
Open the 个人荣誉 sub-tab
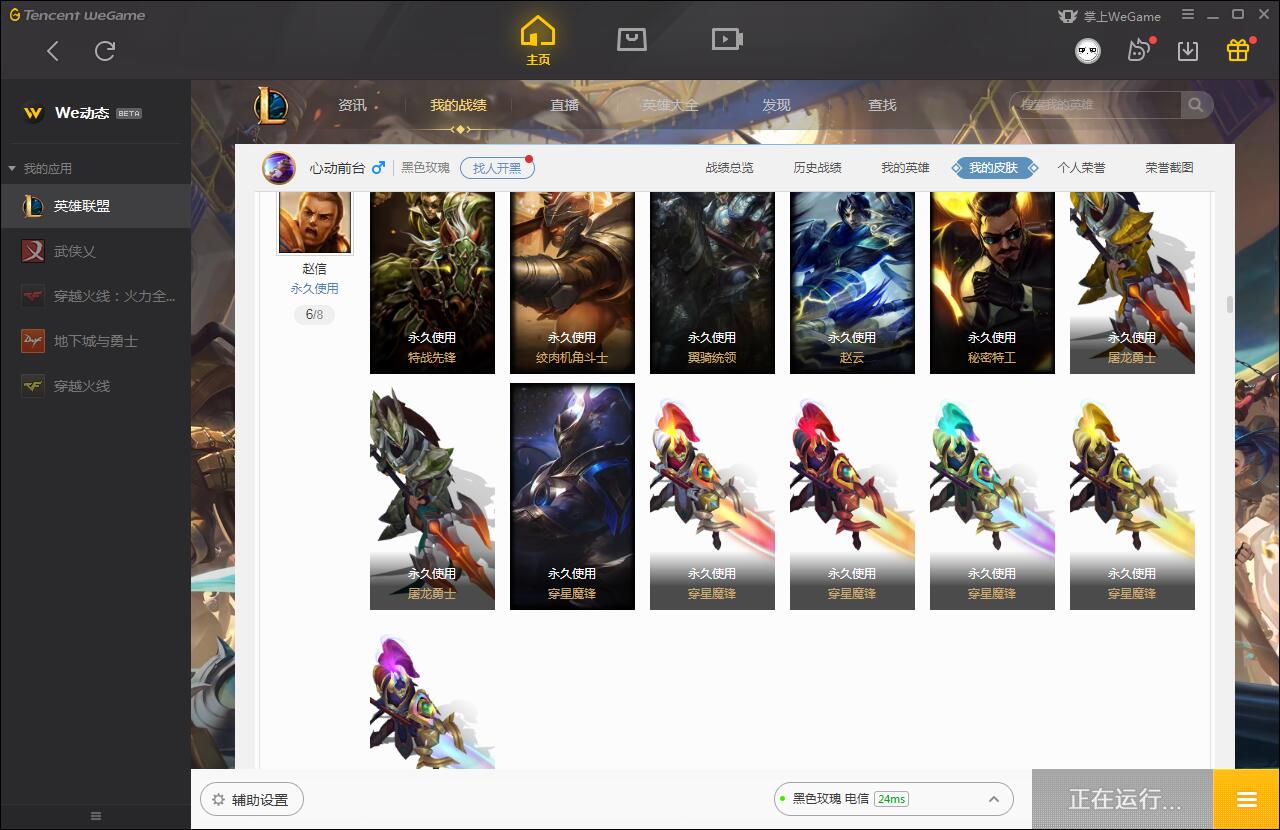point(1081,168)
